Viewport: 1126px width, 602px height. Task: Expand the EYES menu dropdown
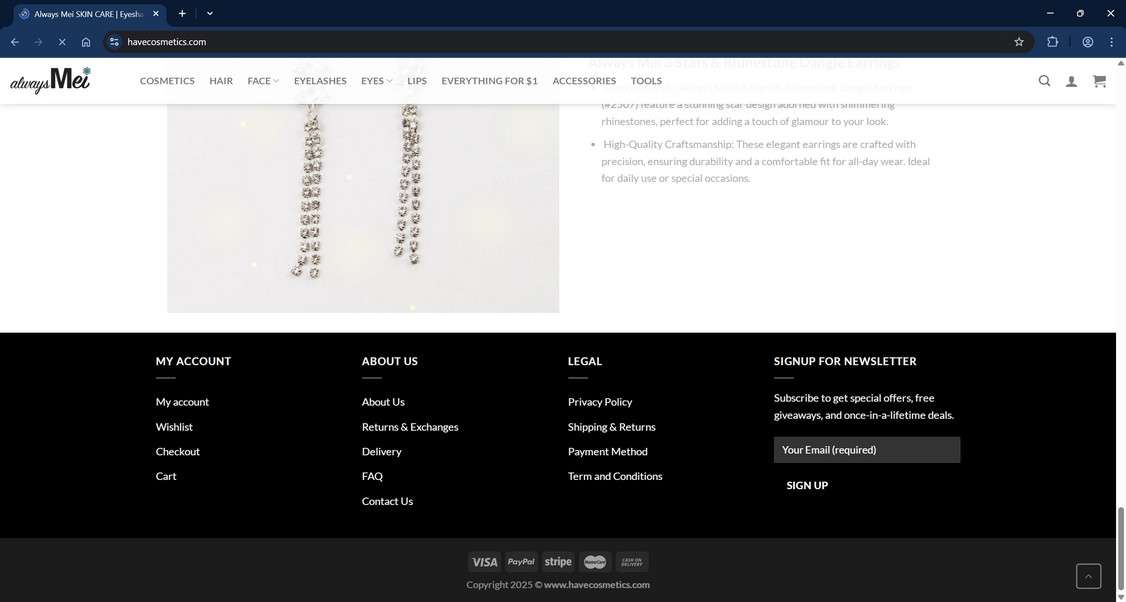tap(376, 80)
